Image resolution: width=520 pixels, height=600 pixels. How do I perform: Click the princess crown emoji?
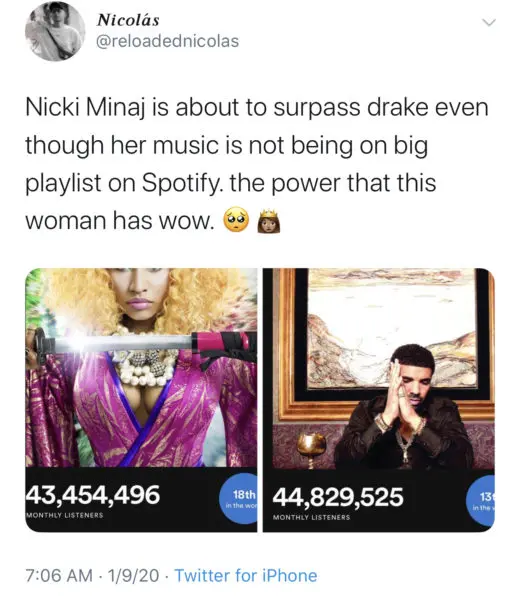click(268, 221)
